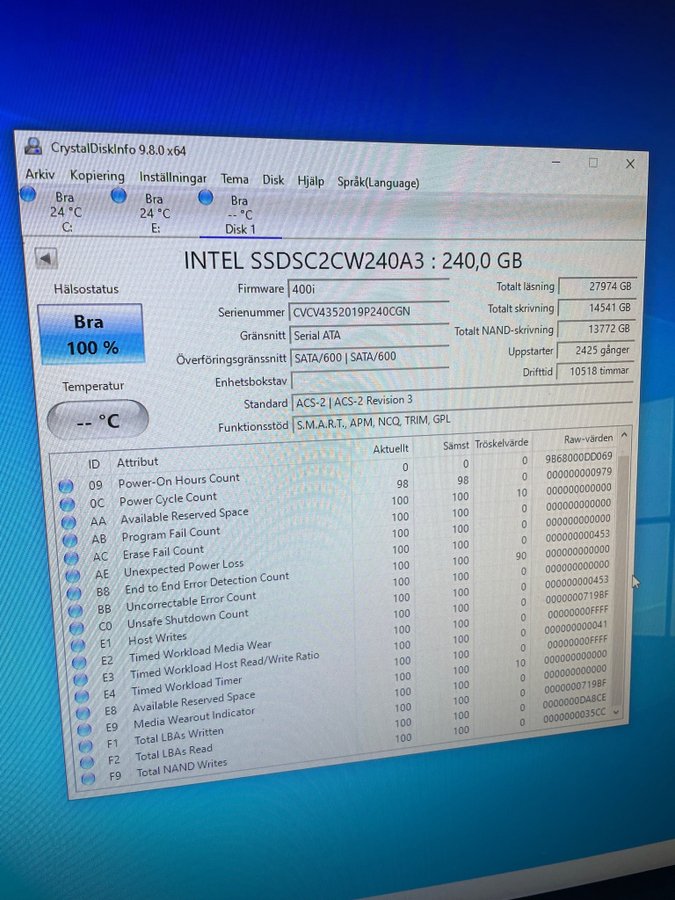Screen dimensions: 675x900
Task: Open the Hjälp menu
Action: 311,181
